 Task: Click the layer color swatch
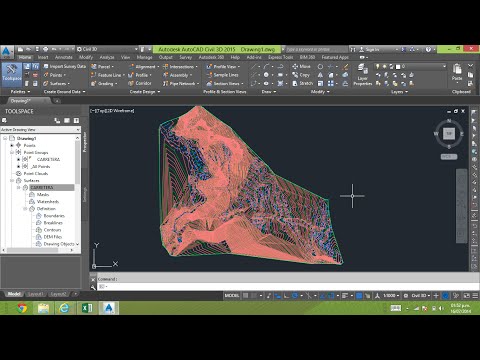(x=398, y=66)
